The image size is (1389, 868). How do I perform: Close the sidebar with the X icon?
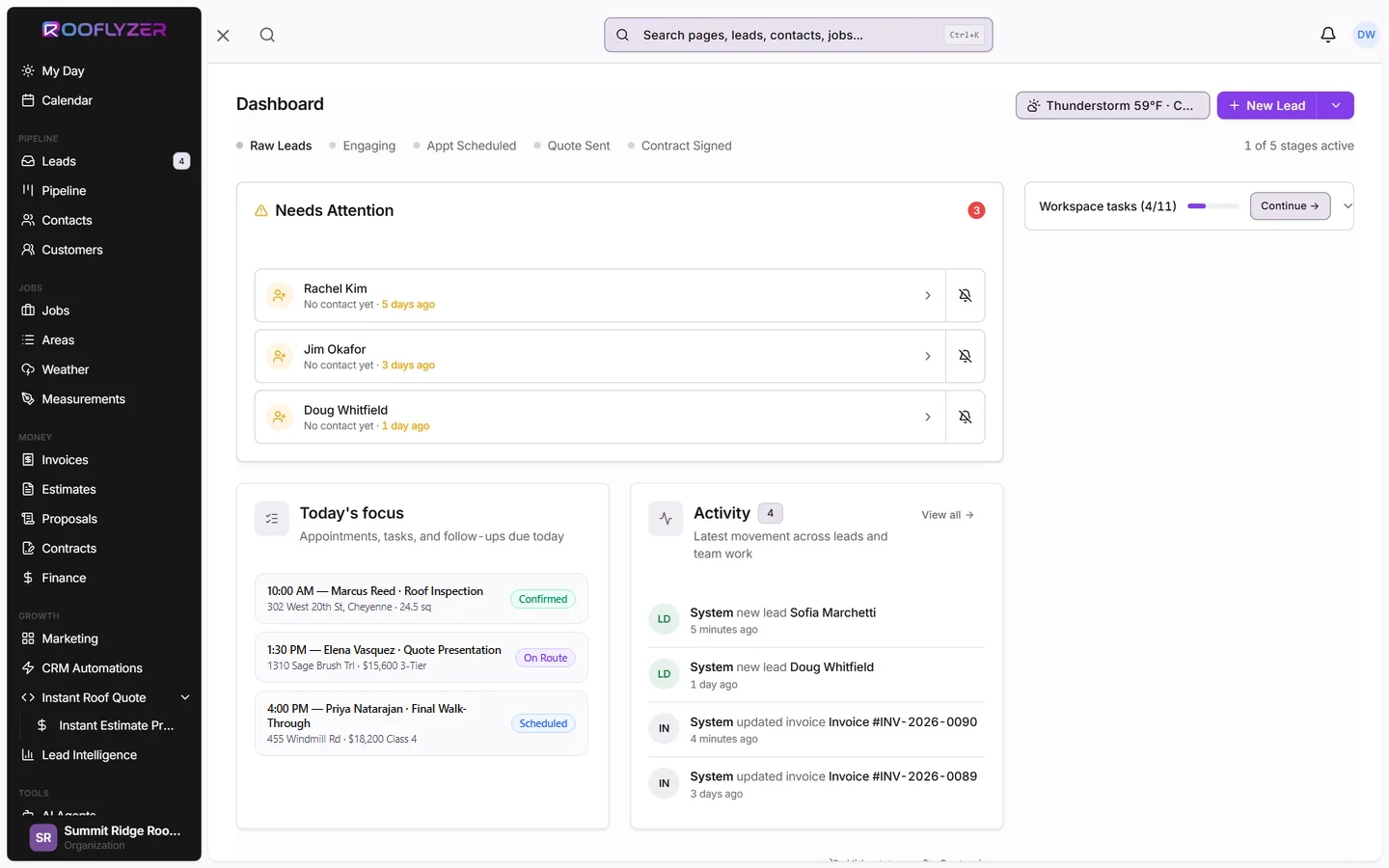(223, 35)
